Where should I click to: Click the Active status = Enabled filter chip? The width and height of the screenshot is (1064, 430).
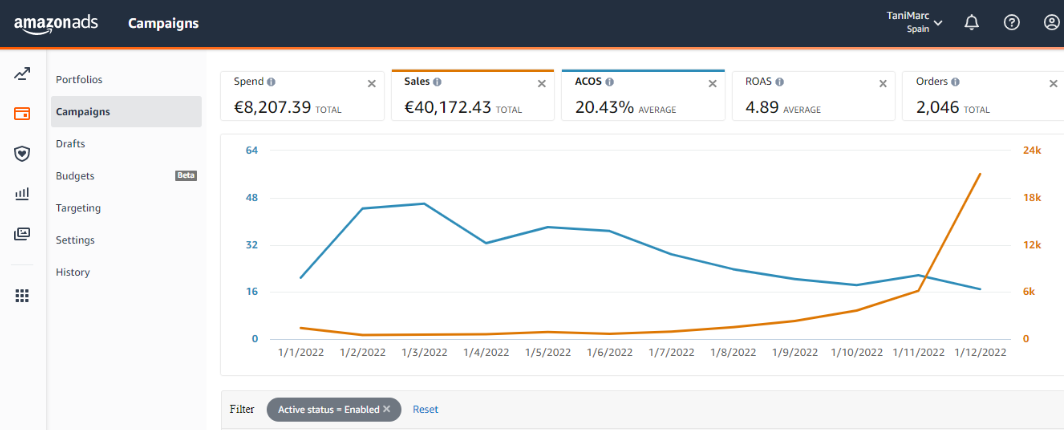334,410
